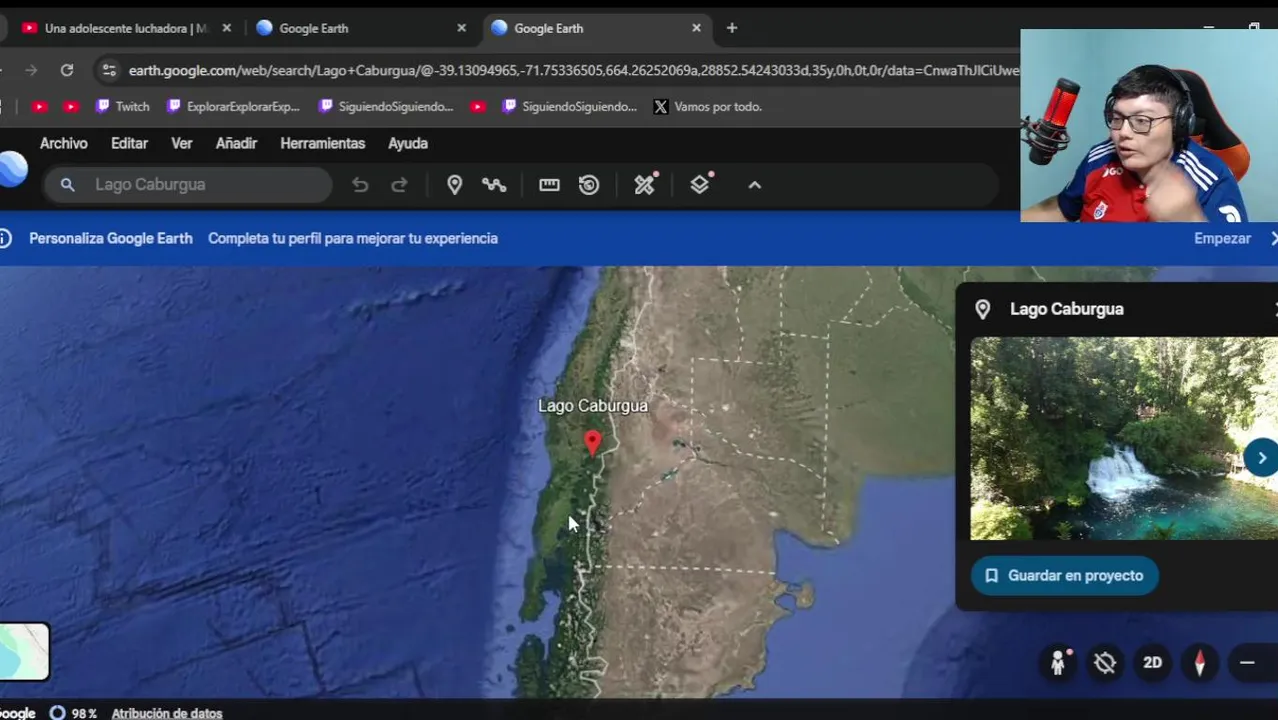Open the historical imagery clock tool
Image resolution: width=1278 pixels, height=720 pixels.
click(x=589, y=185)
